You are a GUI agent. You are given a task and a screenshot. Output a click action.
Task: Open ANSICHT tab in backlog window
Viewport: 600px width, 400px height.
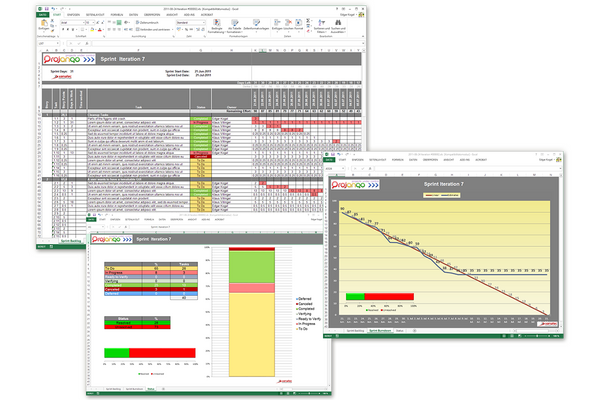[x=172, y=15]
